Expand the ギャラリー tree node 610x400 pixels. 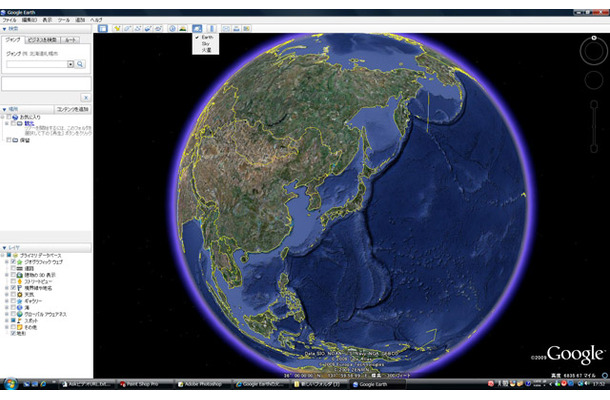(7, 301)
